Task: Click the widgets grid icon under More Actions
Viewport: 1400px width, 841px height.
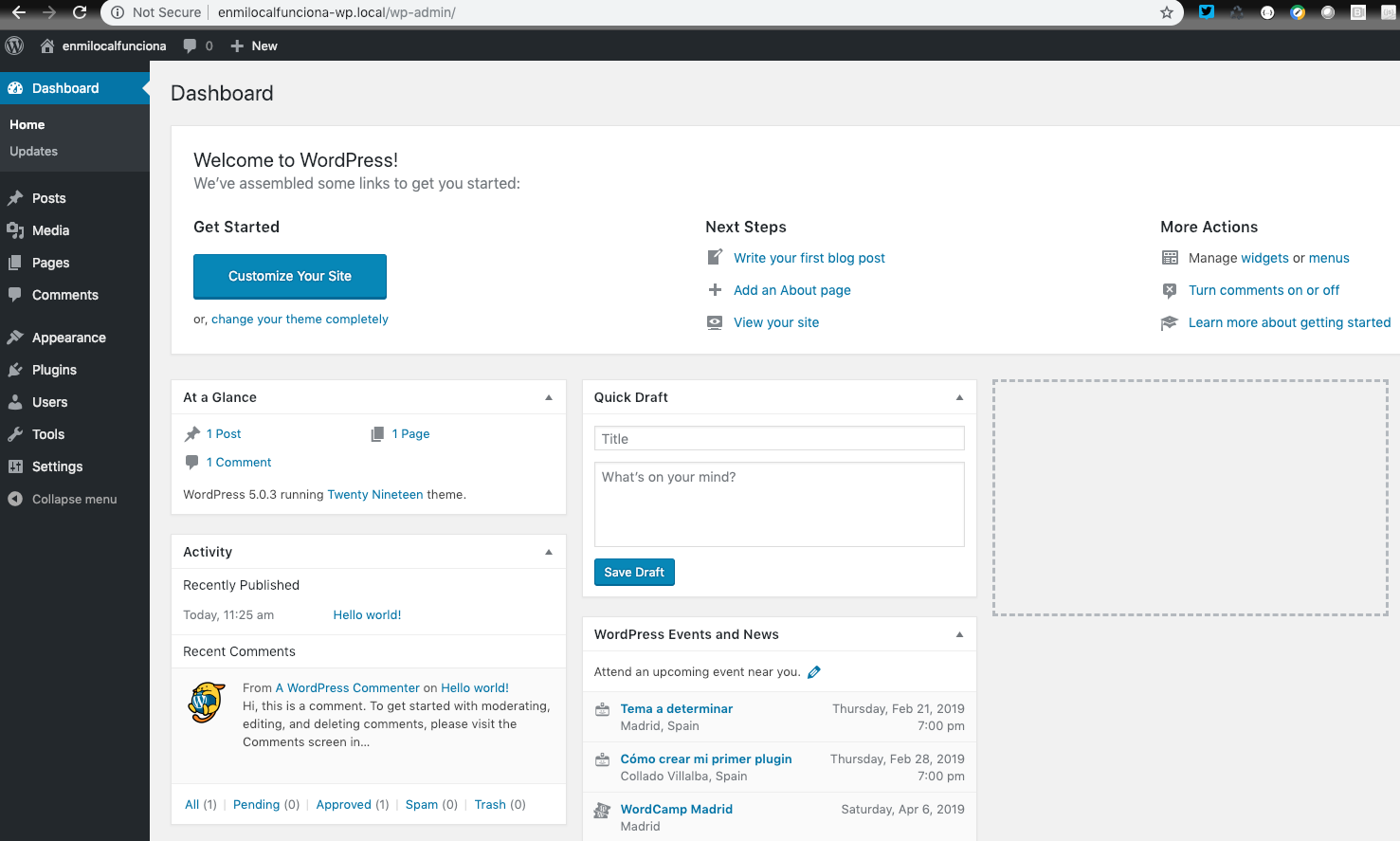Action: pyautogui.click(x=1170, y=258)
